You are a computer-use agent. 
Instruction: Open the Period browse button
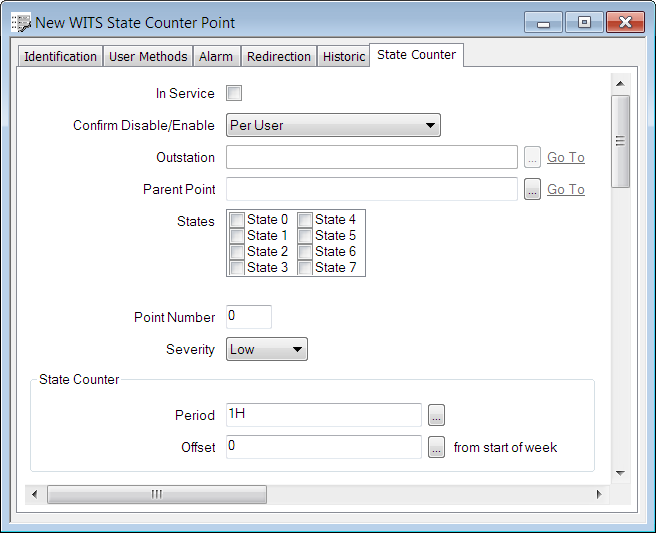click(x=436, y=415)
